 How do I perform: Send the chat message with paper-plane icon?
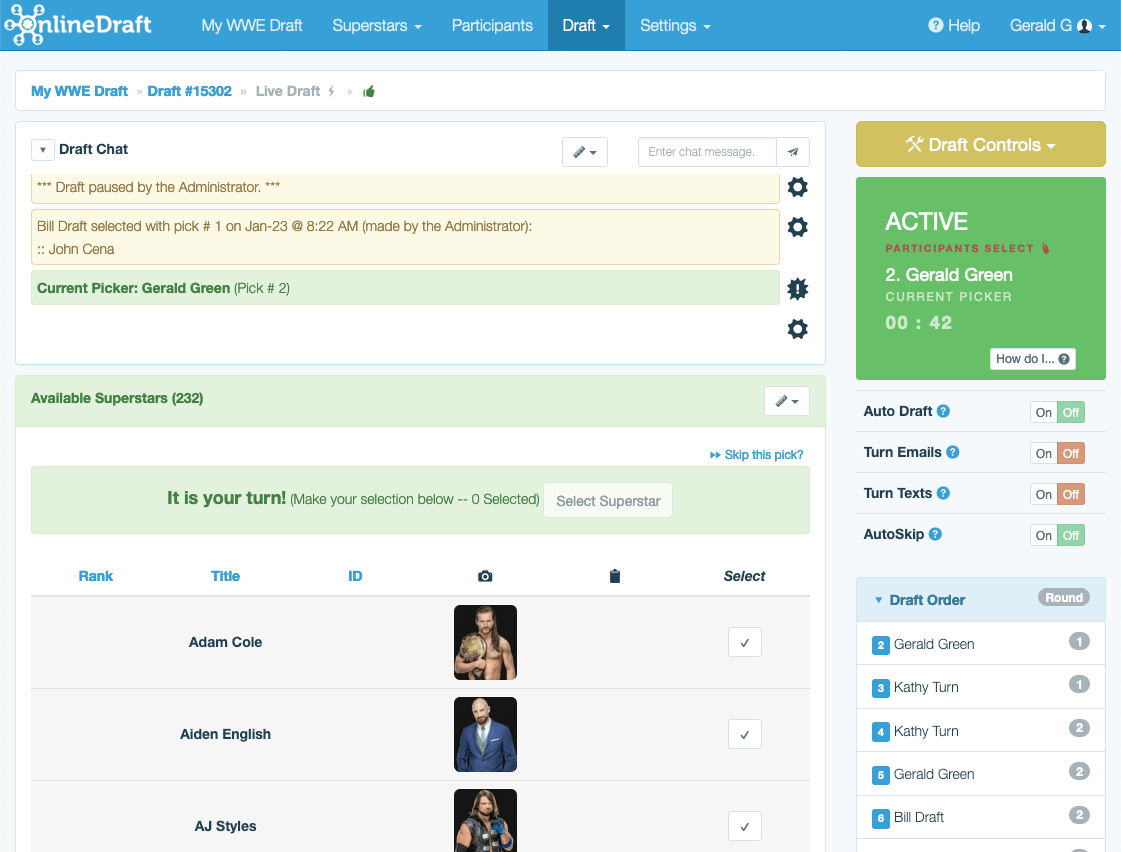coord(793,152)
